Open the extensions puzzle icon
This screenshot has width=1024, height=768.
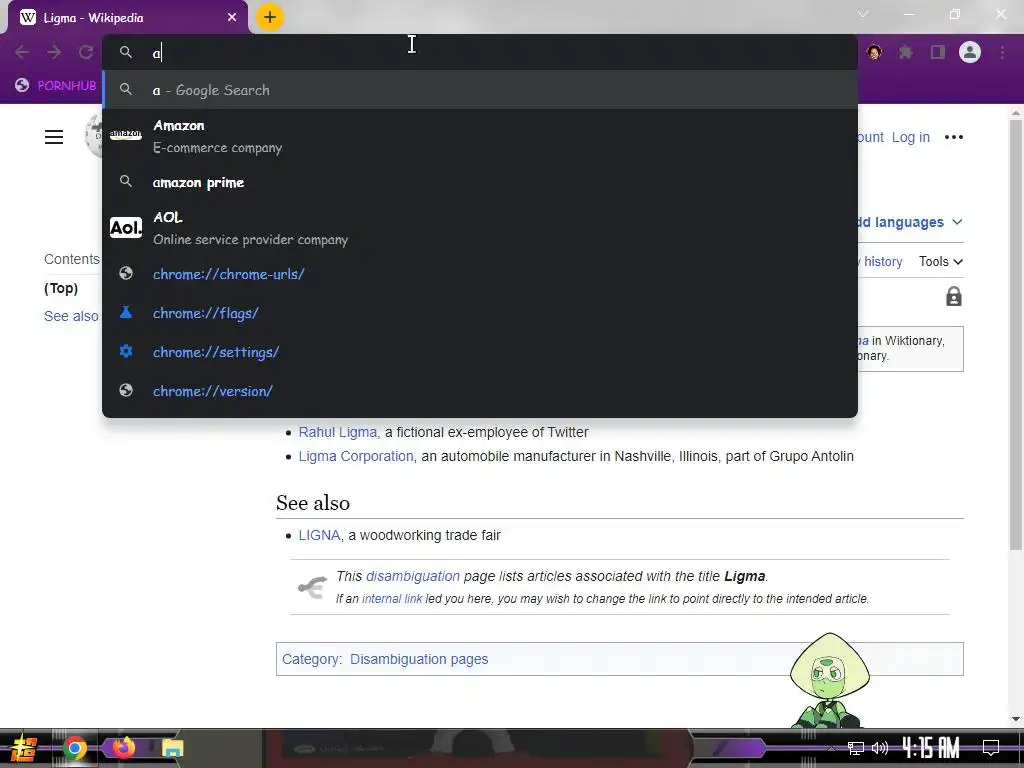coord(906,52)
